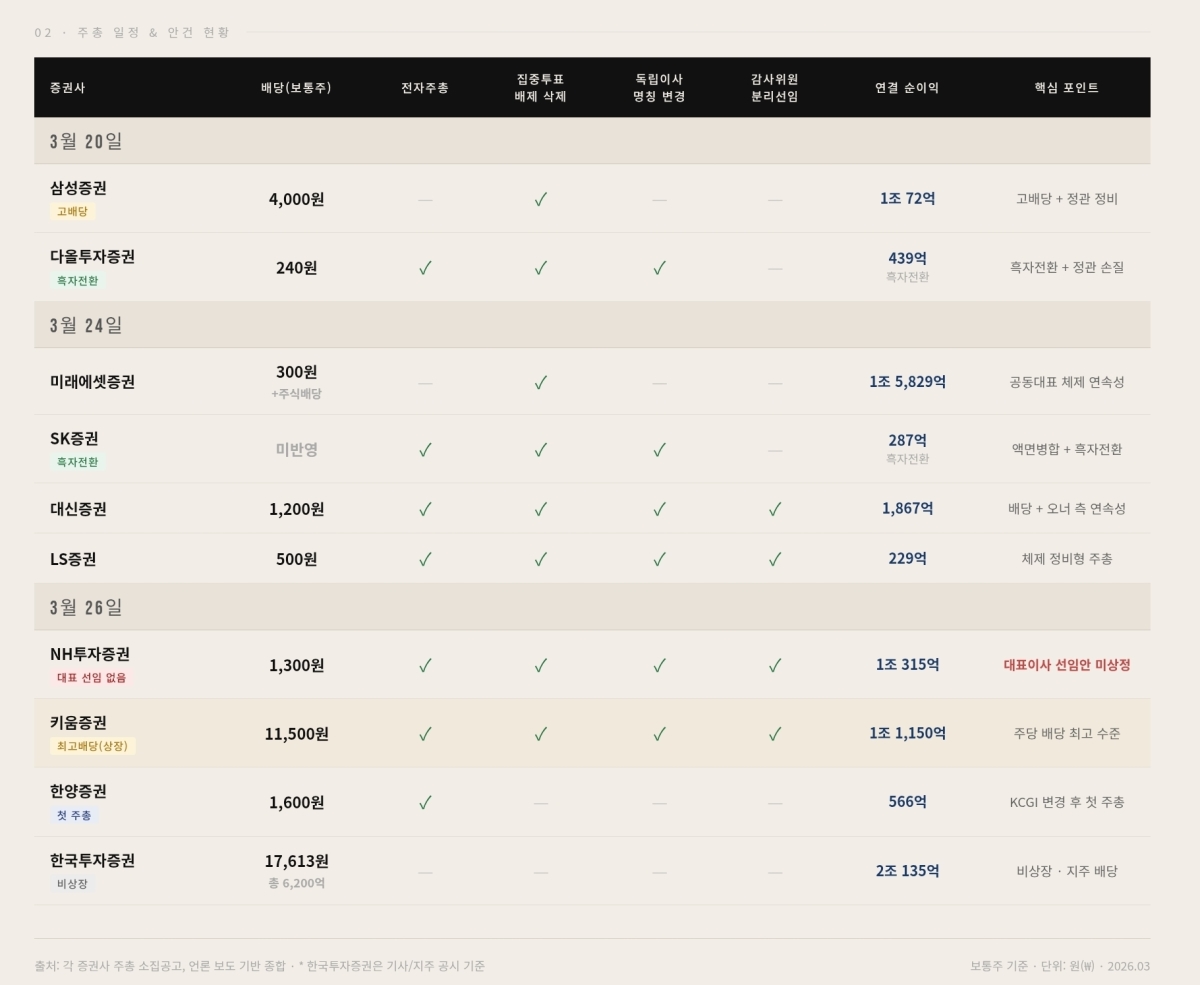Click SK증권's 전자주총 checkmark
Viewport: 1200px width, 985px height.
point(425,450)
